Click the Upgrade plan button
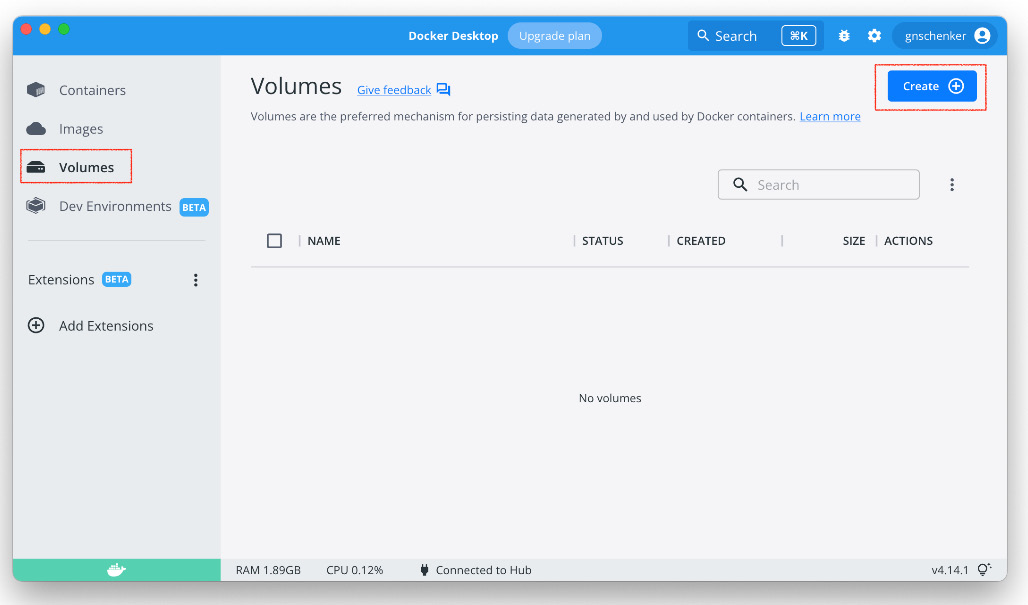 pos(555,36)
